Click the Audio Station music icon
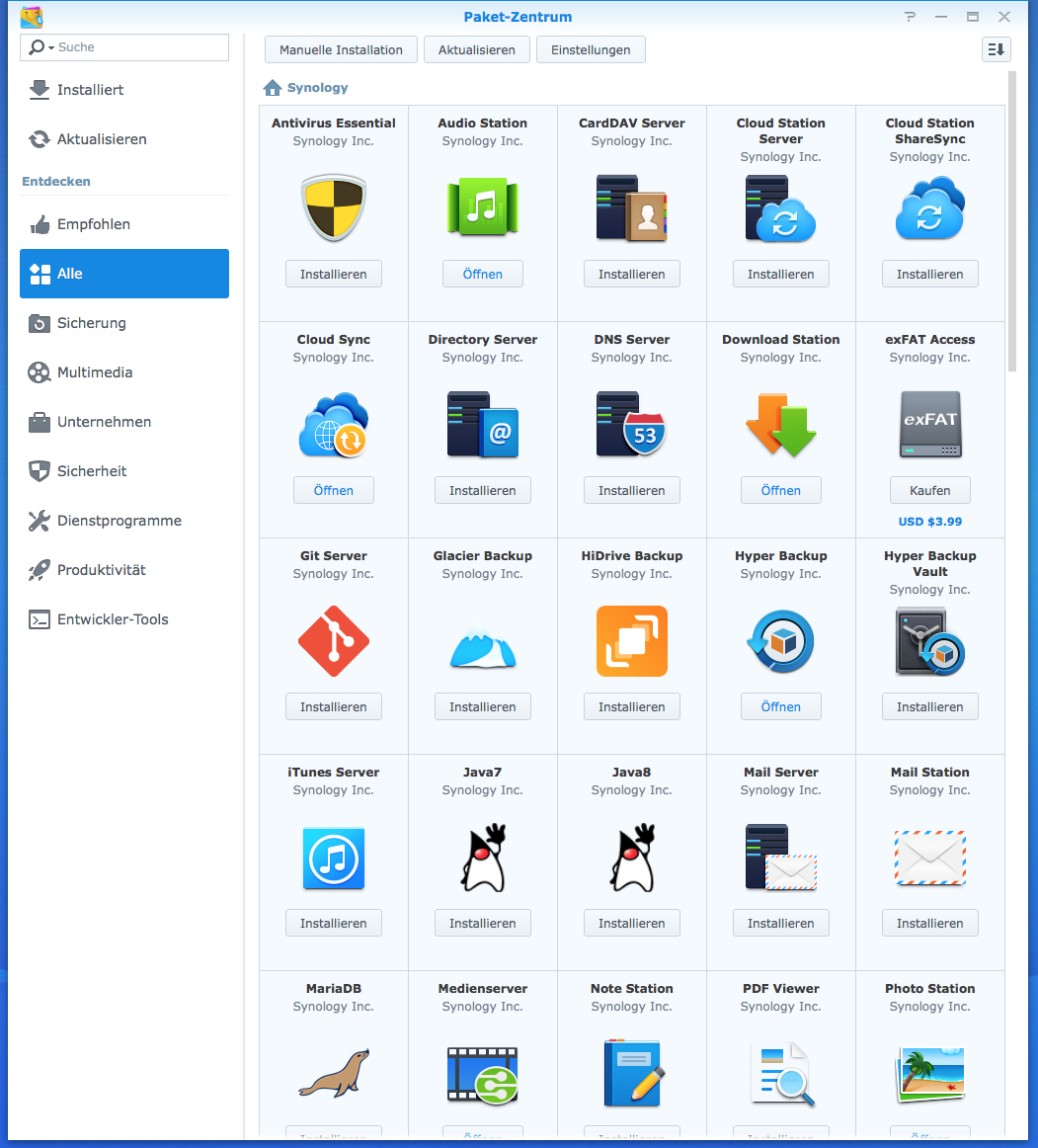1038x1148 pixels. (x=482, y=207)
